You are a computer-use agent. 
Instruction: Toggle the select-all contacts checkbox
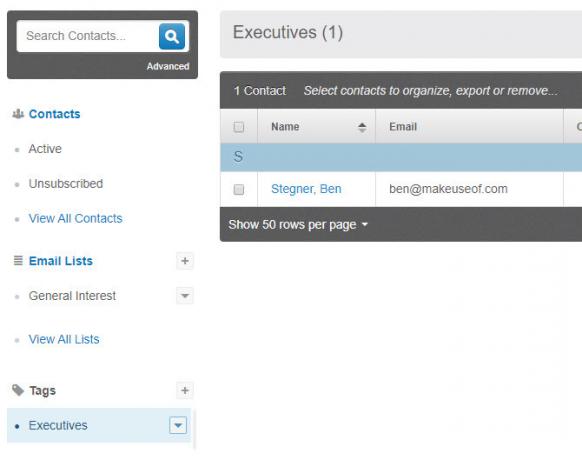[x=239, y=127]
